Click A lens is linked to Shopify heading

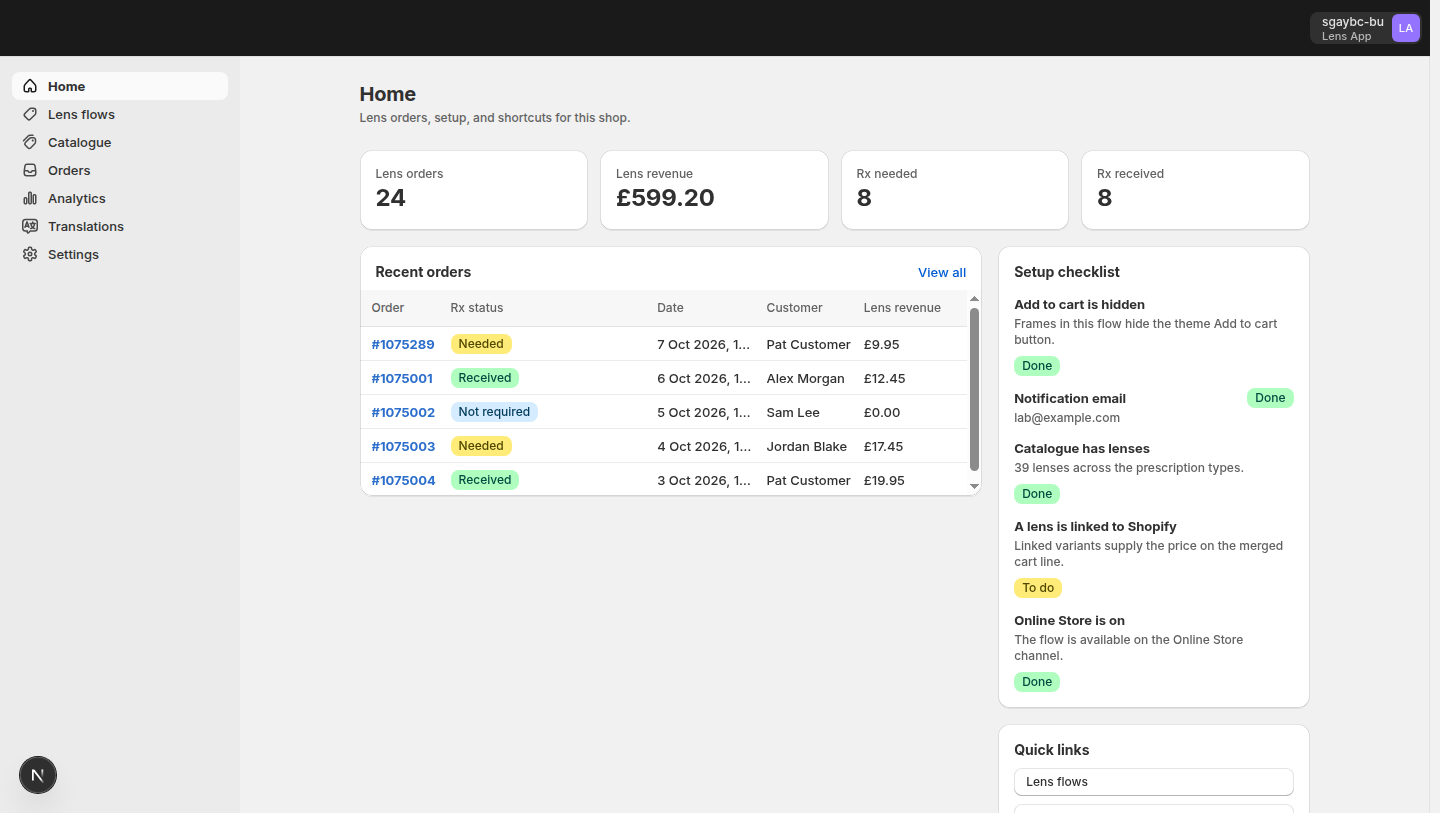(1095, 526)
